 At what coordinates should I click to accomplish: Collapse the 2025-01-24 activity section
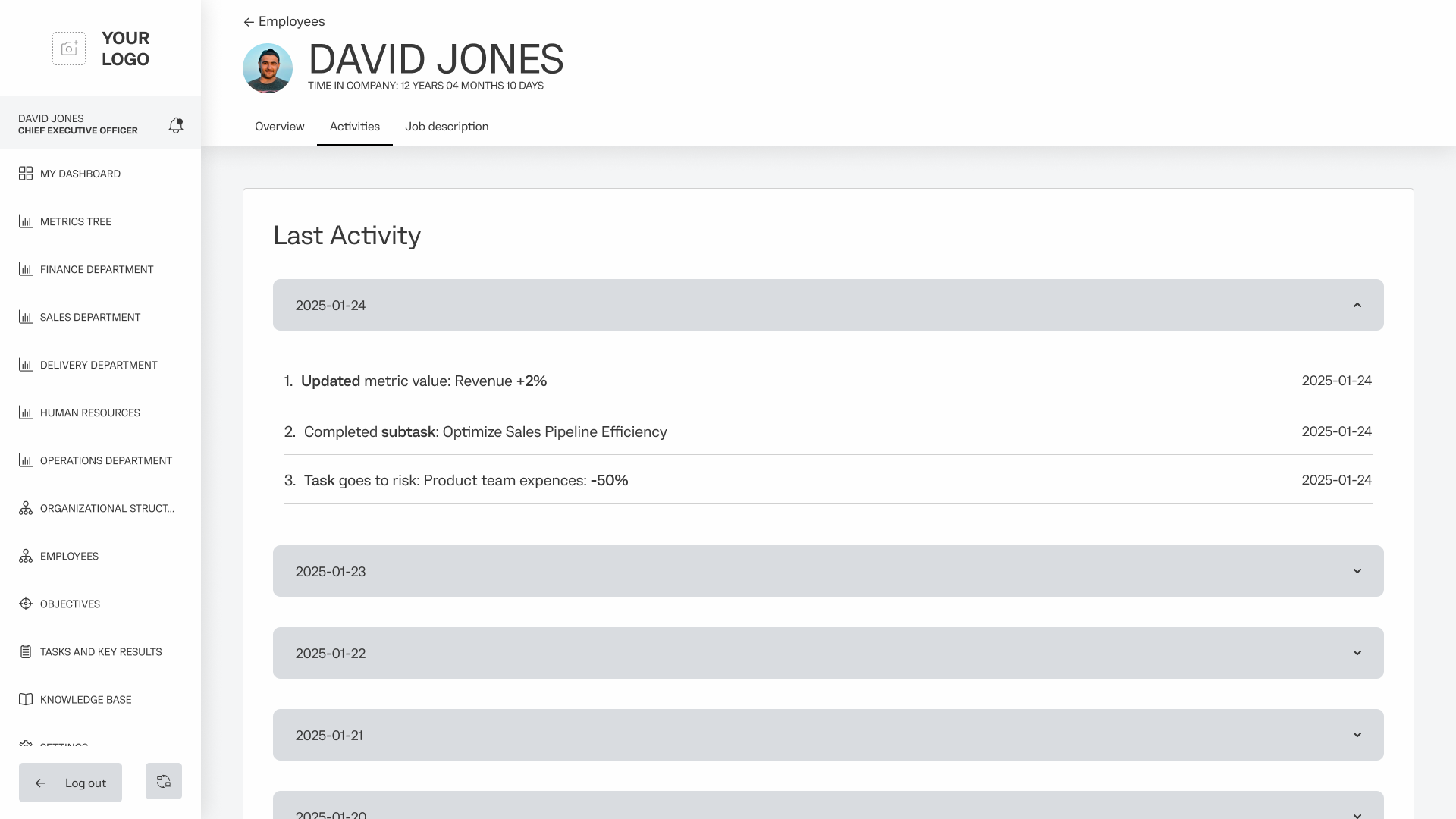[x=1357, y=305]
